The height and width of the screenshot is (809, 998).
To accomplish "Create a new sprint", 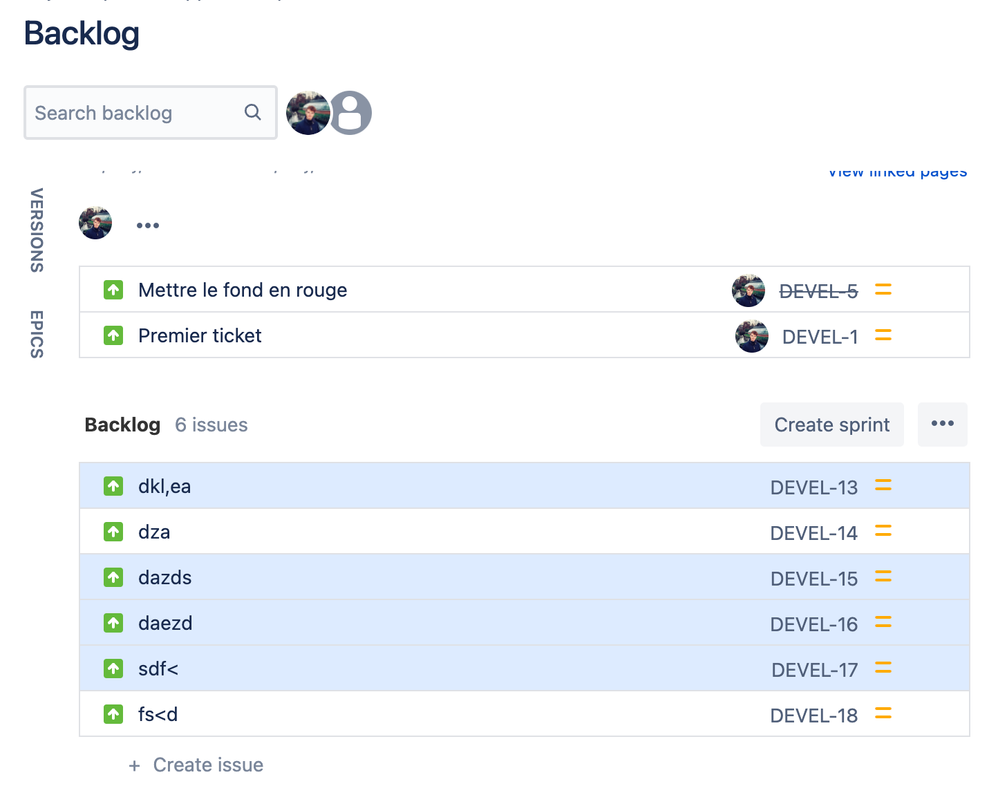I will (832, 424).
